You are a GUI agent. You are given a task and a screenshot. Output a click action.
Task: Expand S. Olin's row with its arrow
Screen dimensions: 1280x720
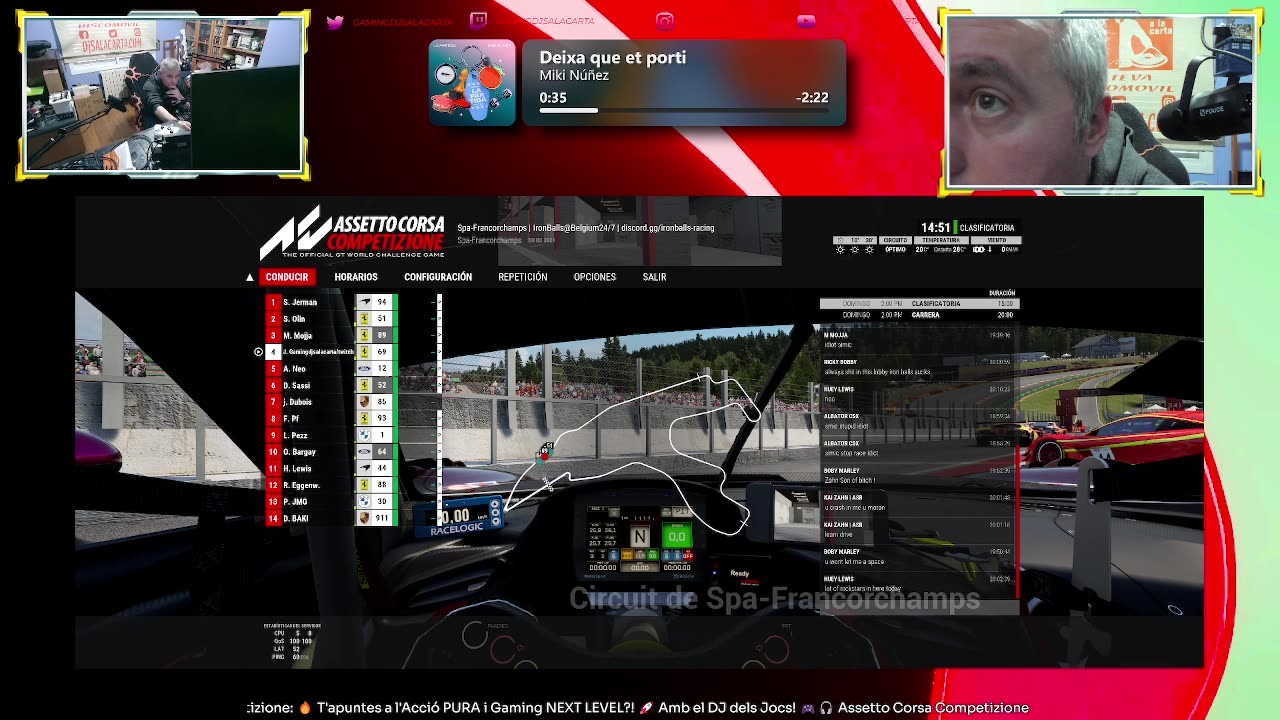[x=439, y=319]
